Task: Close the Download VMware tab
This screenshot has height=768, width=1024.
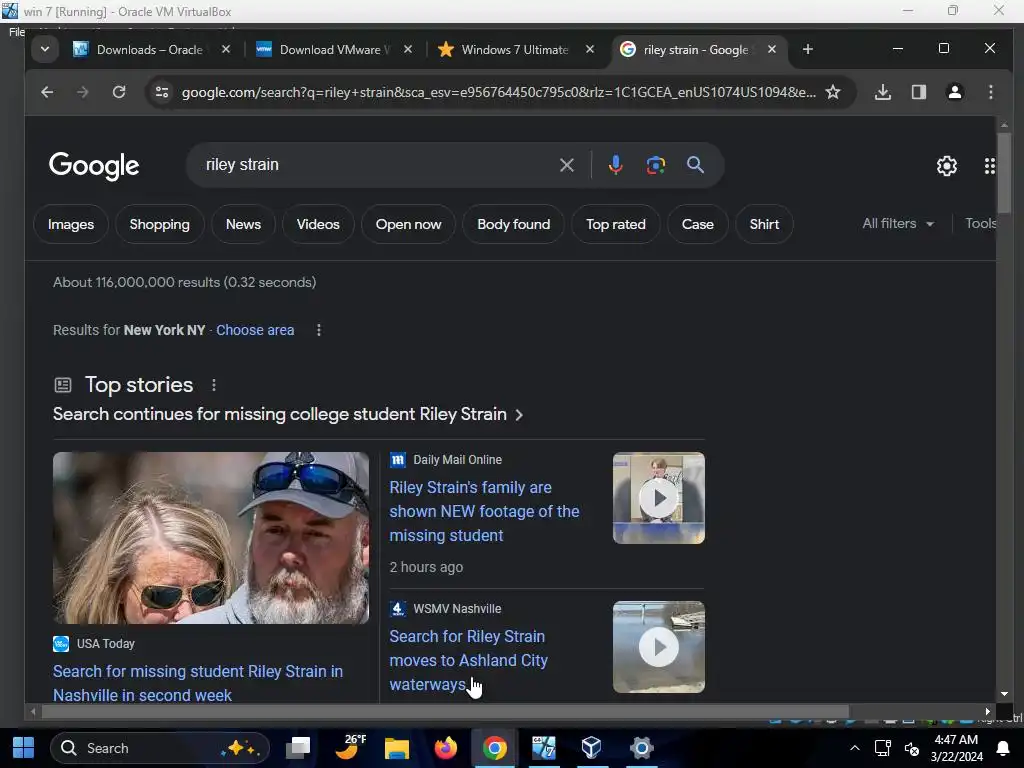Action: pyautogui.click(x=408, y=50)
